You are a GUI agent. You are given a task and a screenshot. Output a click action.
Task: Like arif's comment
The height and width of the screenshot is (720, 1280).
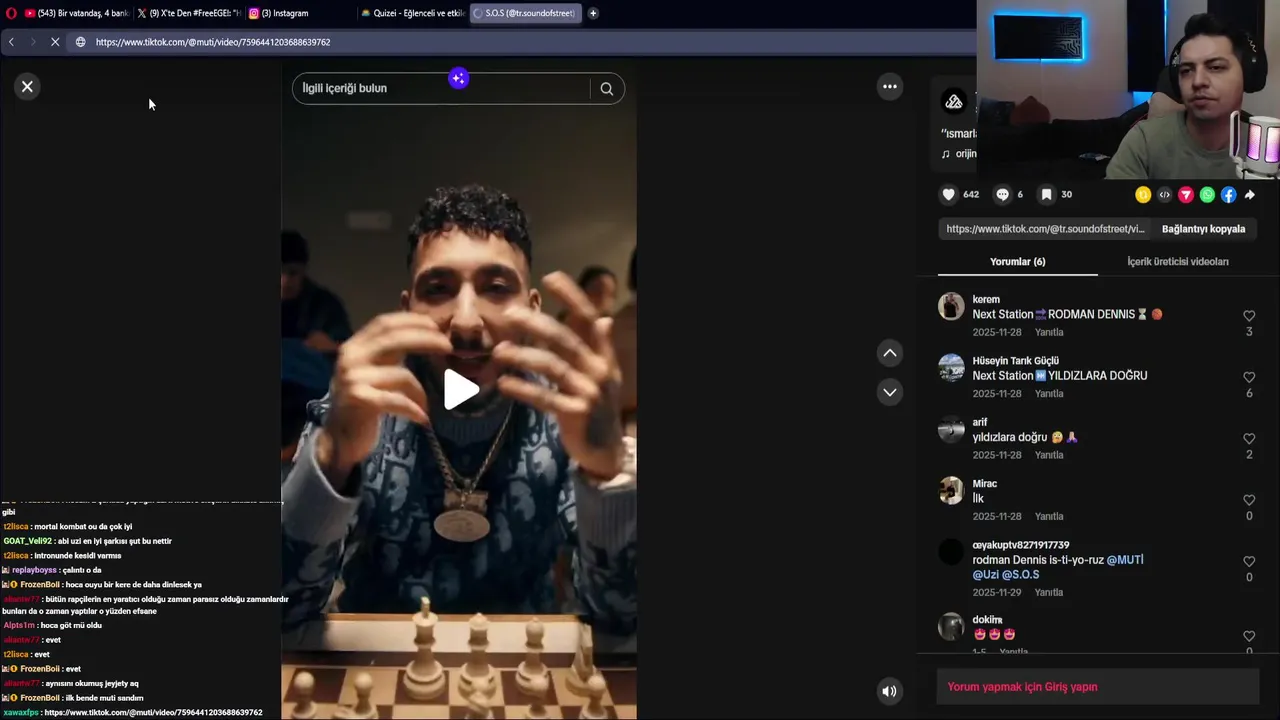[1249, 439]
